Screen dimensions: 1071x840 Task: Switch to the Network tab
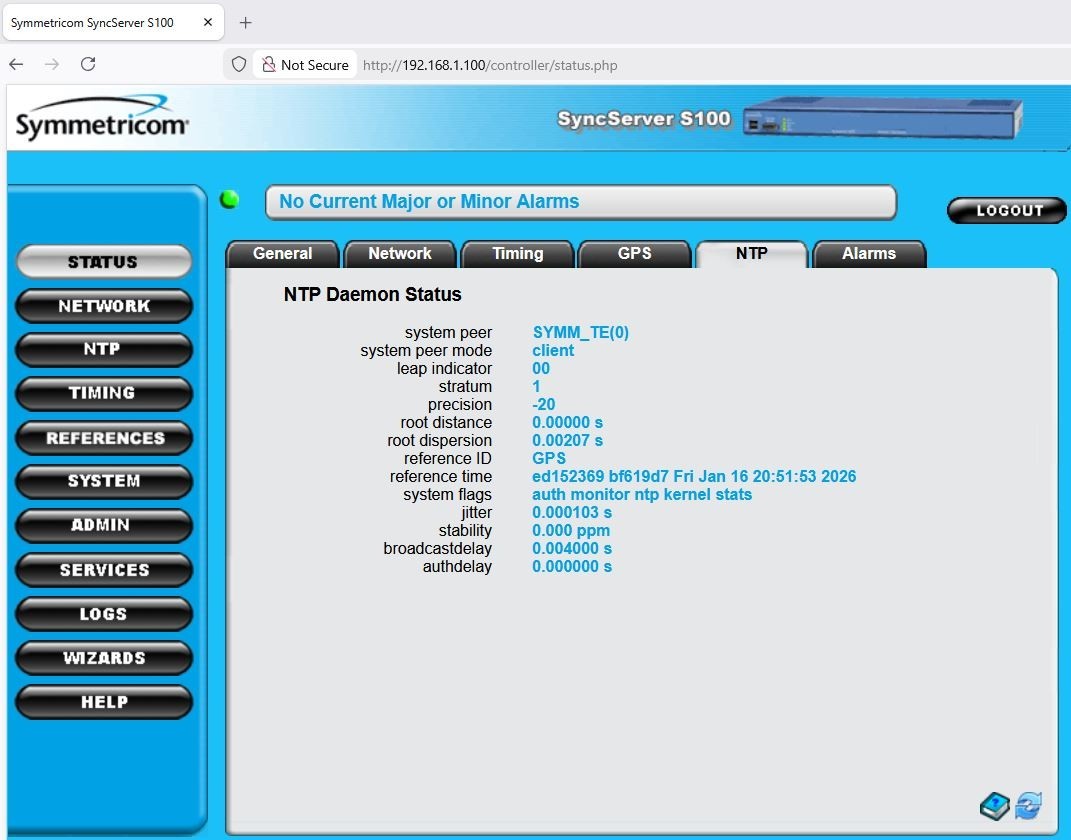coord(400,253)
